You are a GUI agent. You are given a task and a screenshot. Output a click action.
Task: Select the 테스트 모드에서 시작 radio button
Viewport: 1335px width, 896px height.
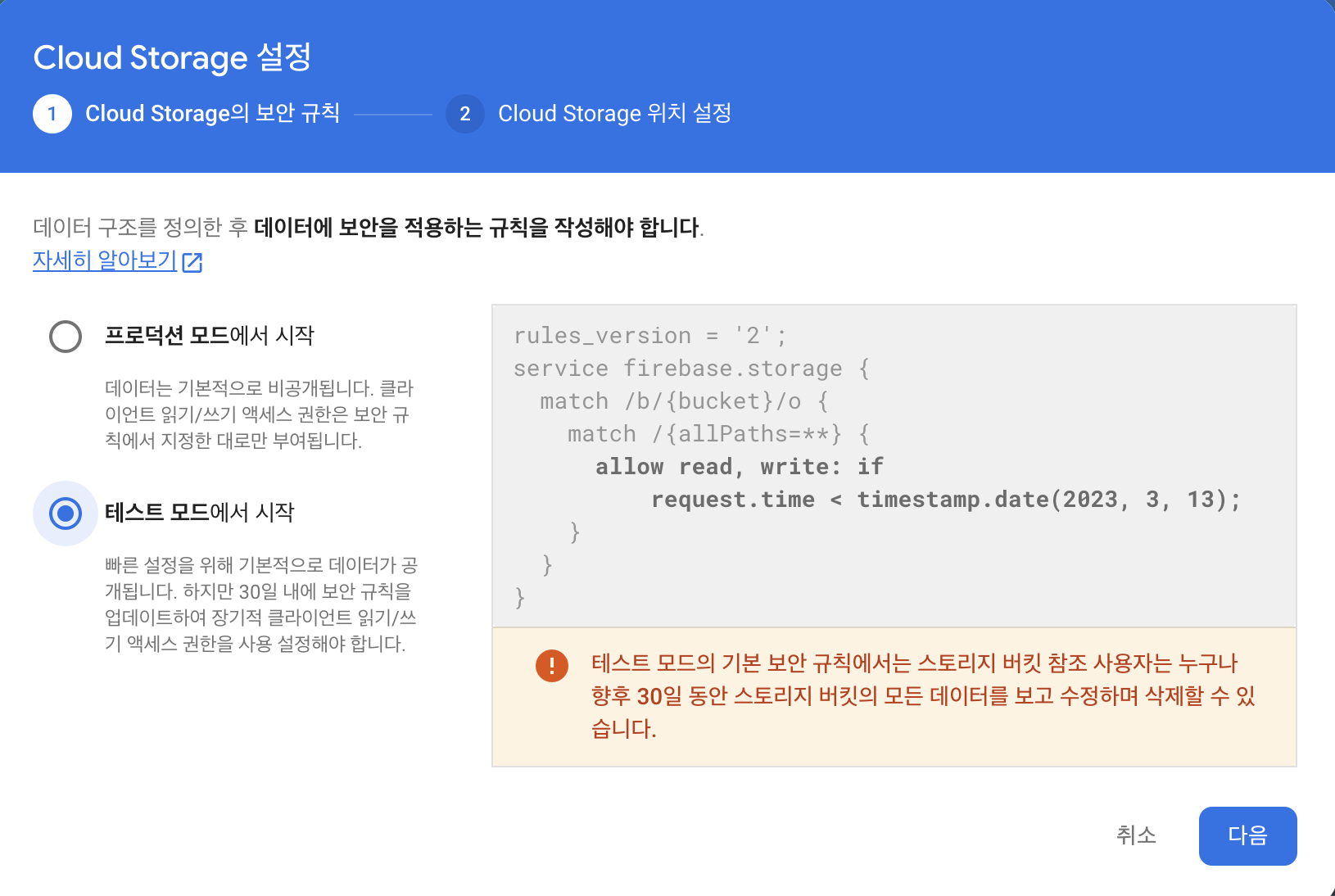tap(66, 514)
